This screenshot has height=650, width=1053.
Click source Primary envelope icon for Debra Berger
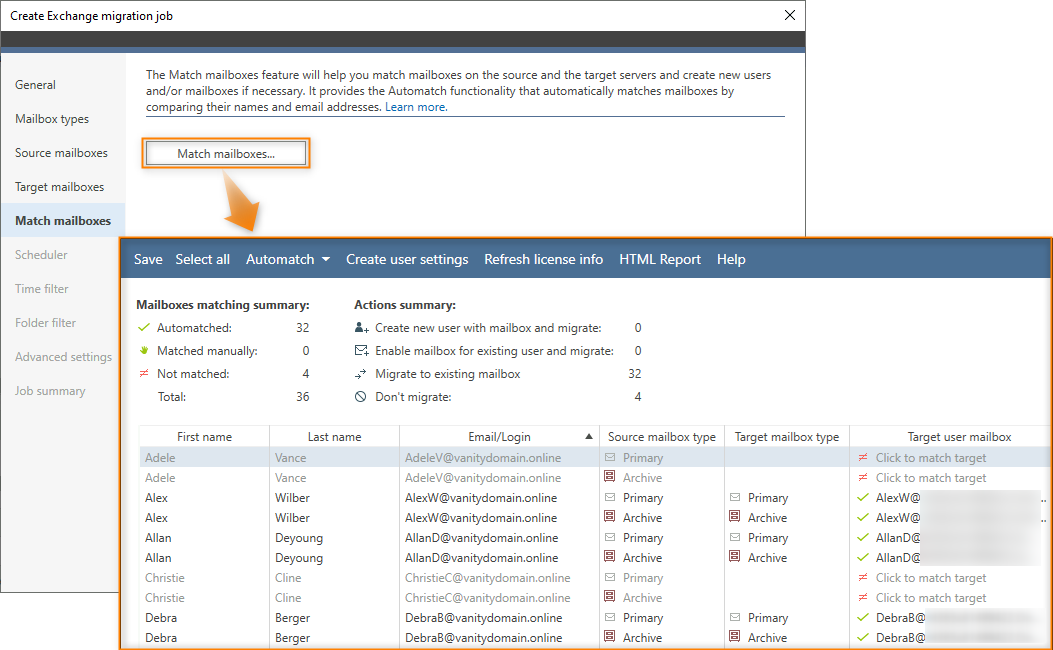[610, 618]
